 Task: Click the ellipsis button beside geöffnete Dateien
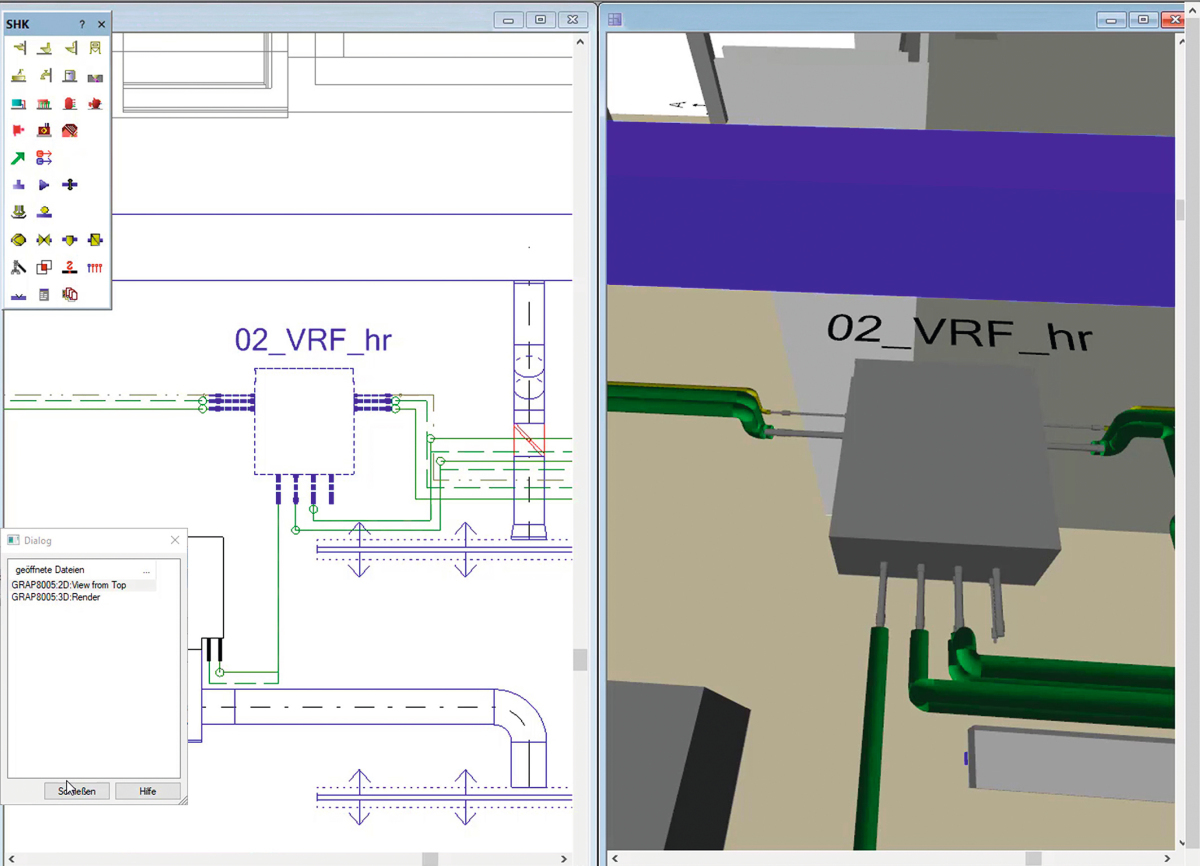[146, 570]
